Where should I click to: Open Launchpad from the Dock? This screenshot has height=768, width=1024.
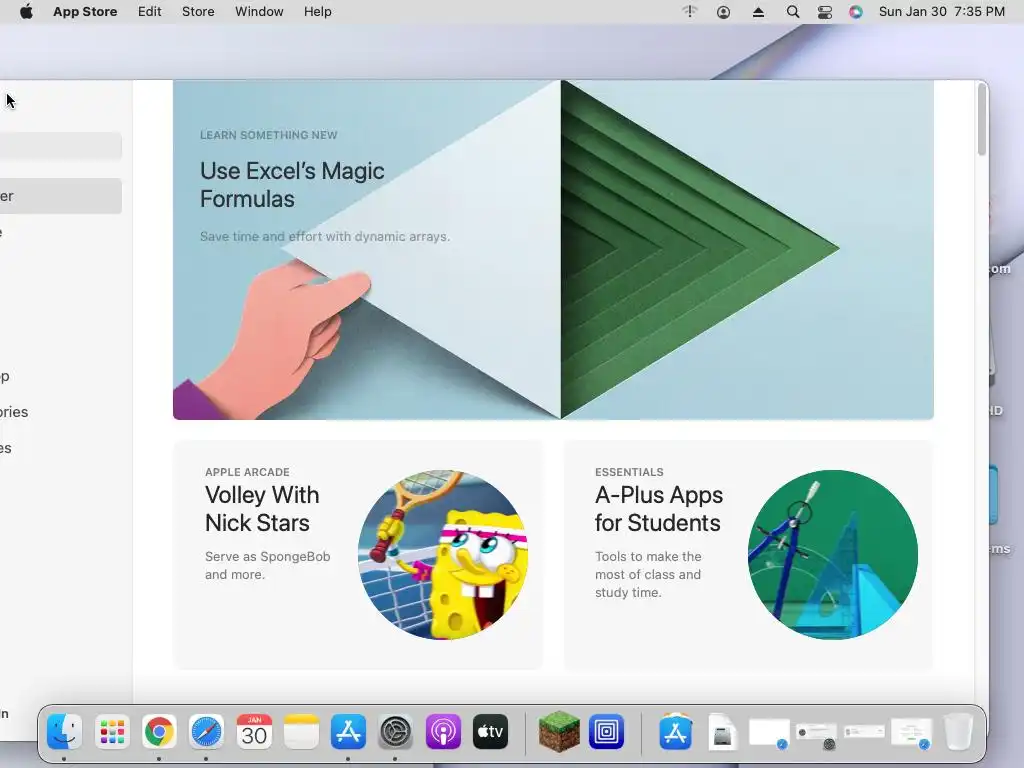pyautogui.click(x=112, y=732)
